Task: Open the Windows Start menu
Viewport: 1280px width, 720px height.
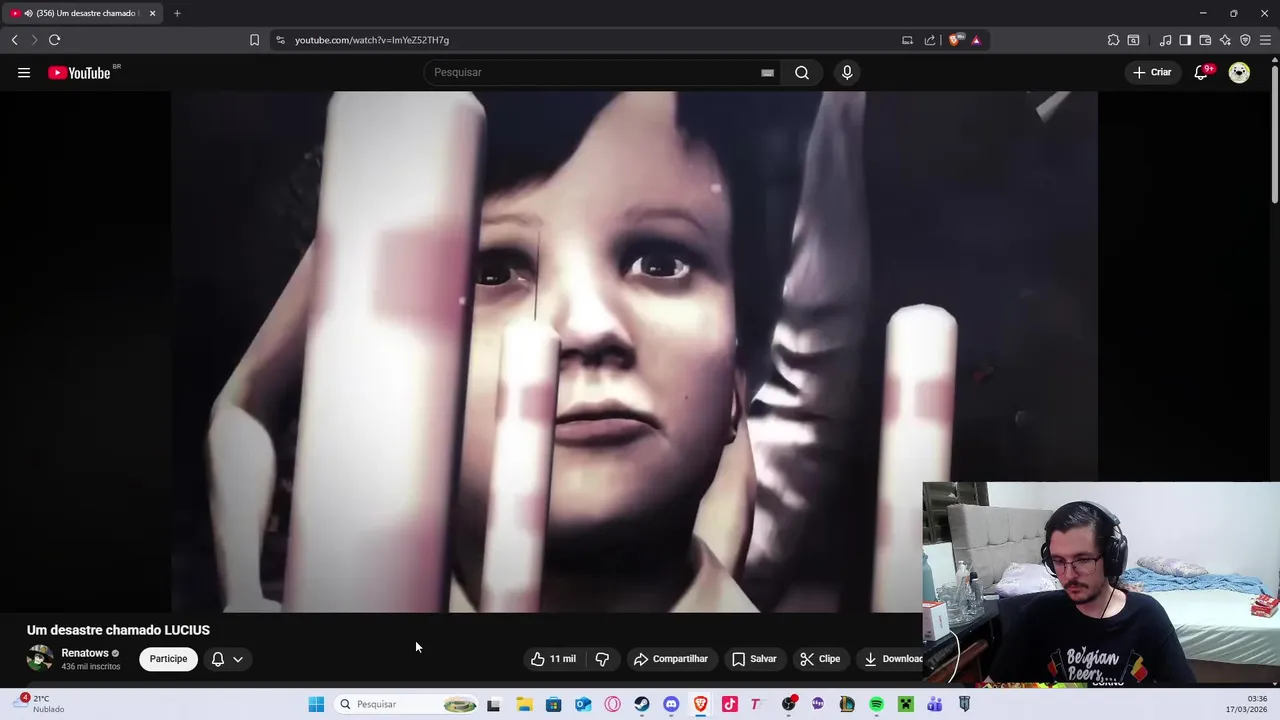Action: 316,704
